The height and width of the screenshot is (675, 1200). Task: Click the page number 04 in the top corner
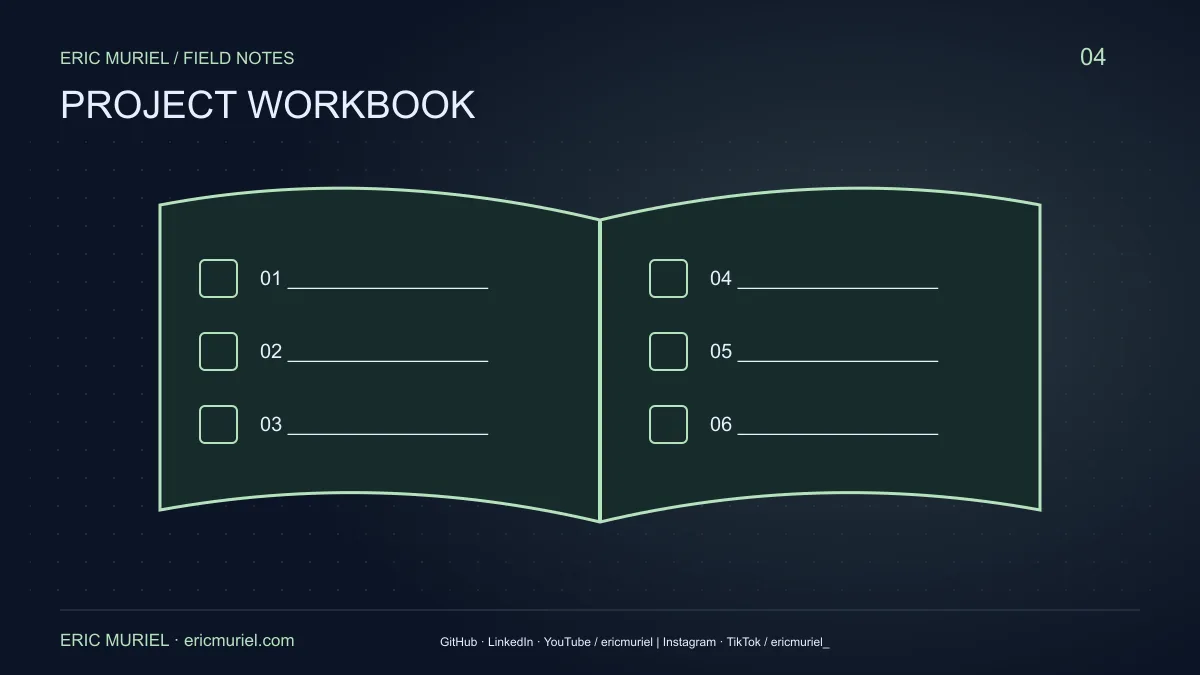click(1093, 57)
